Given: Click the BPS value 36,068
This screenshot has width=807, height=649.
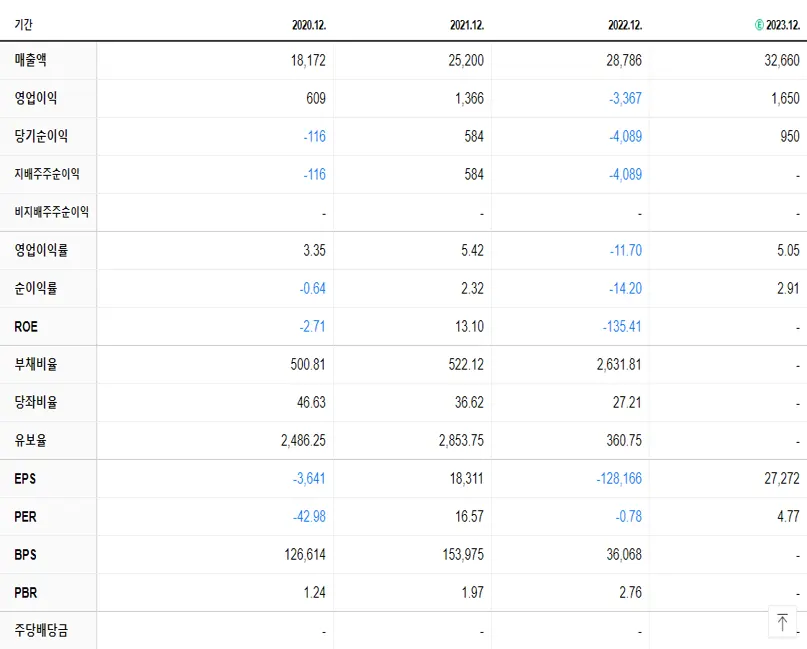Looking at the screenshot, I should pos(624,554).
